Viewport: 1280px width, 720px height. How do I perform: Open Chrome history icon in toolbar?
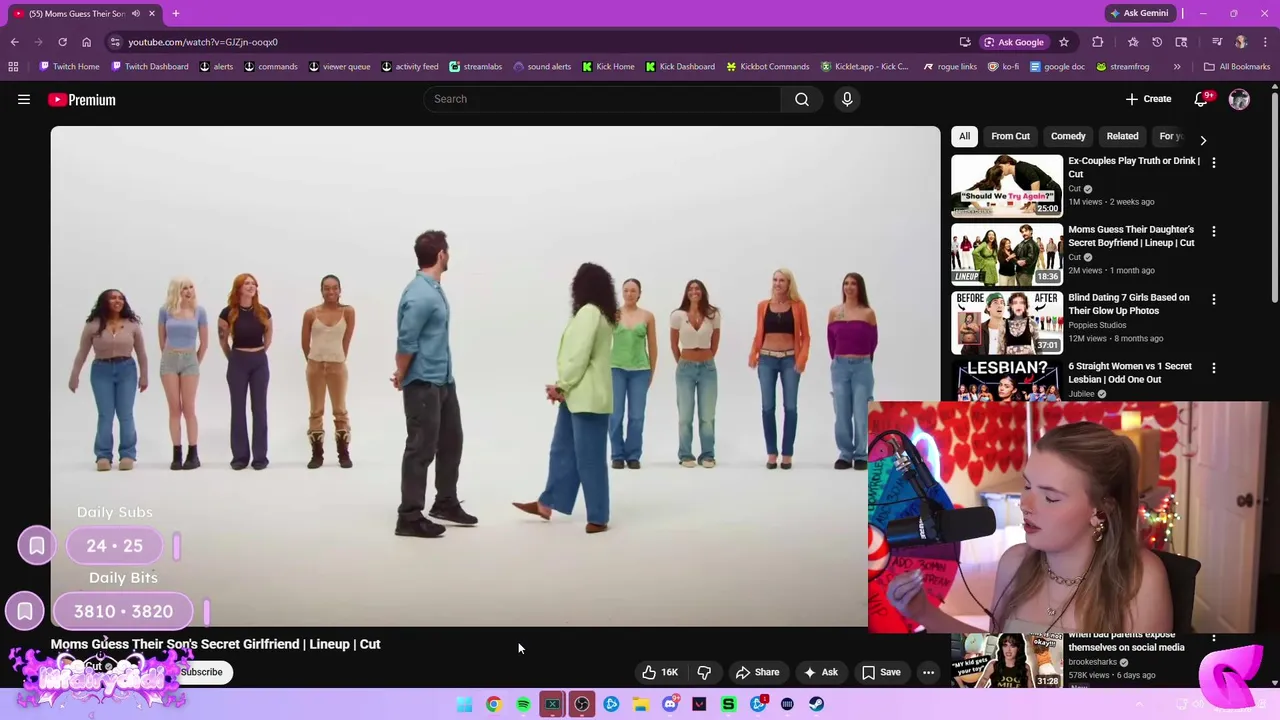point(1157,42)
